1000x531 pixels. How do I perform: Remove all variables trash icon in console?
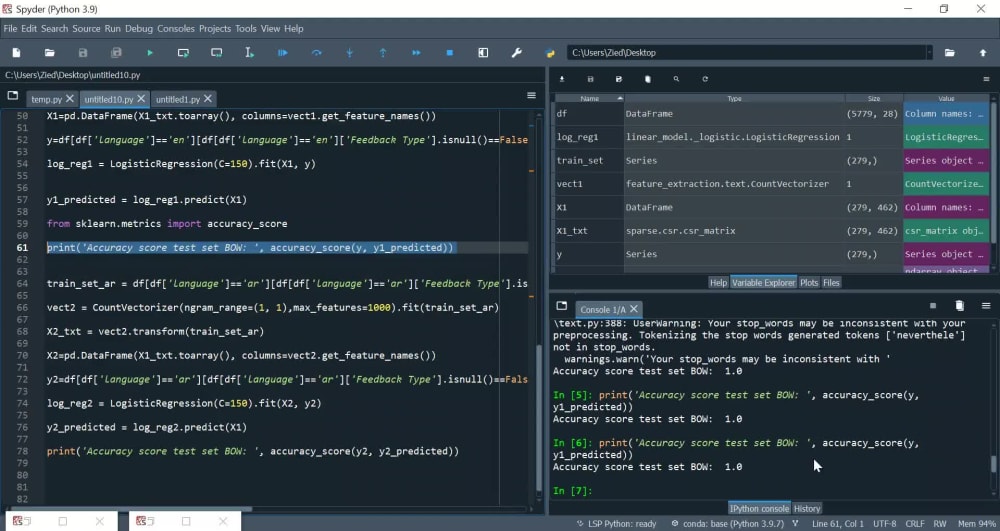point(959,306)
